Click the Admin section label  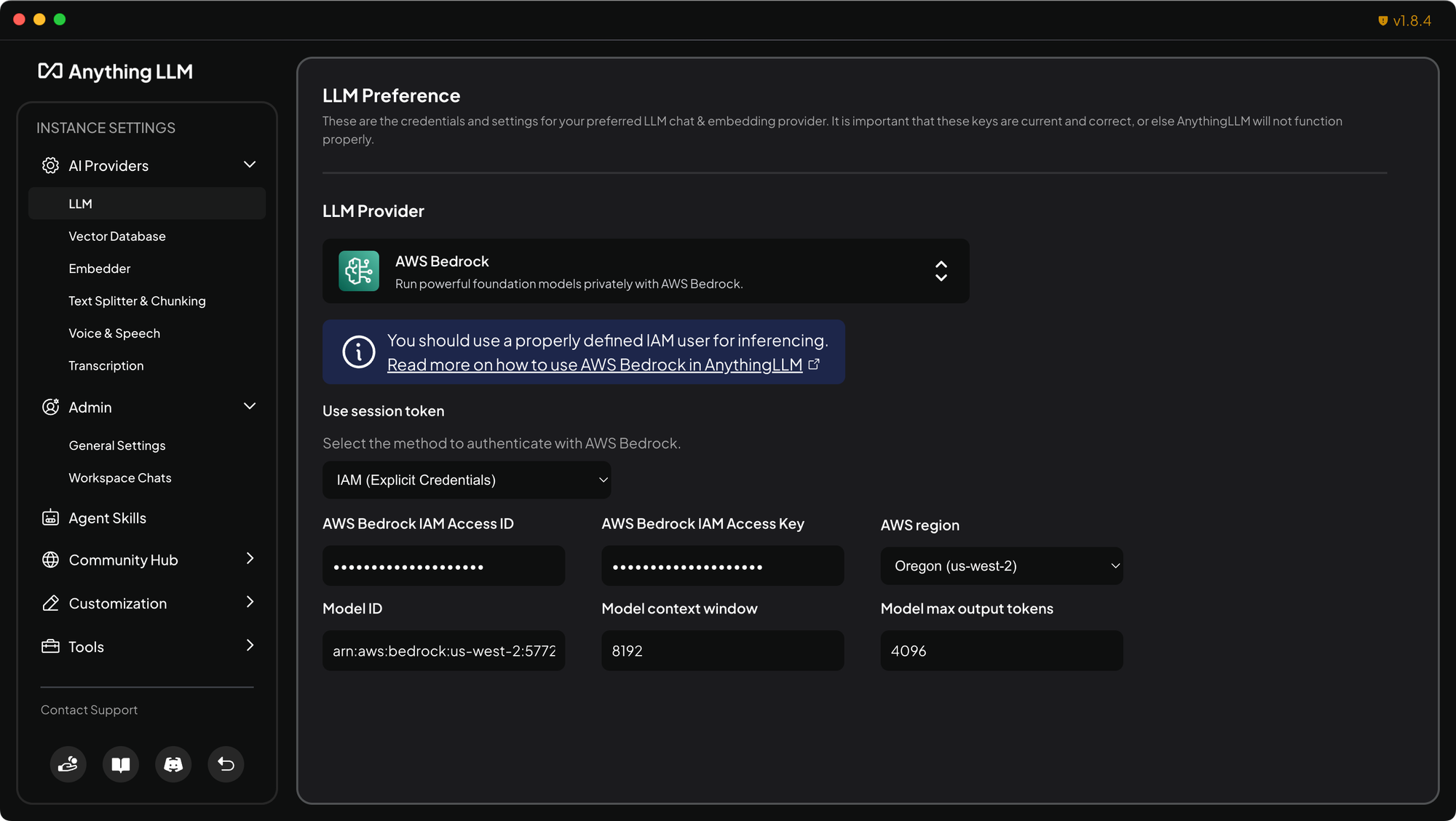90,408
